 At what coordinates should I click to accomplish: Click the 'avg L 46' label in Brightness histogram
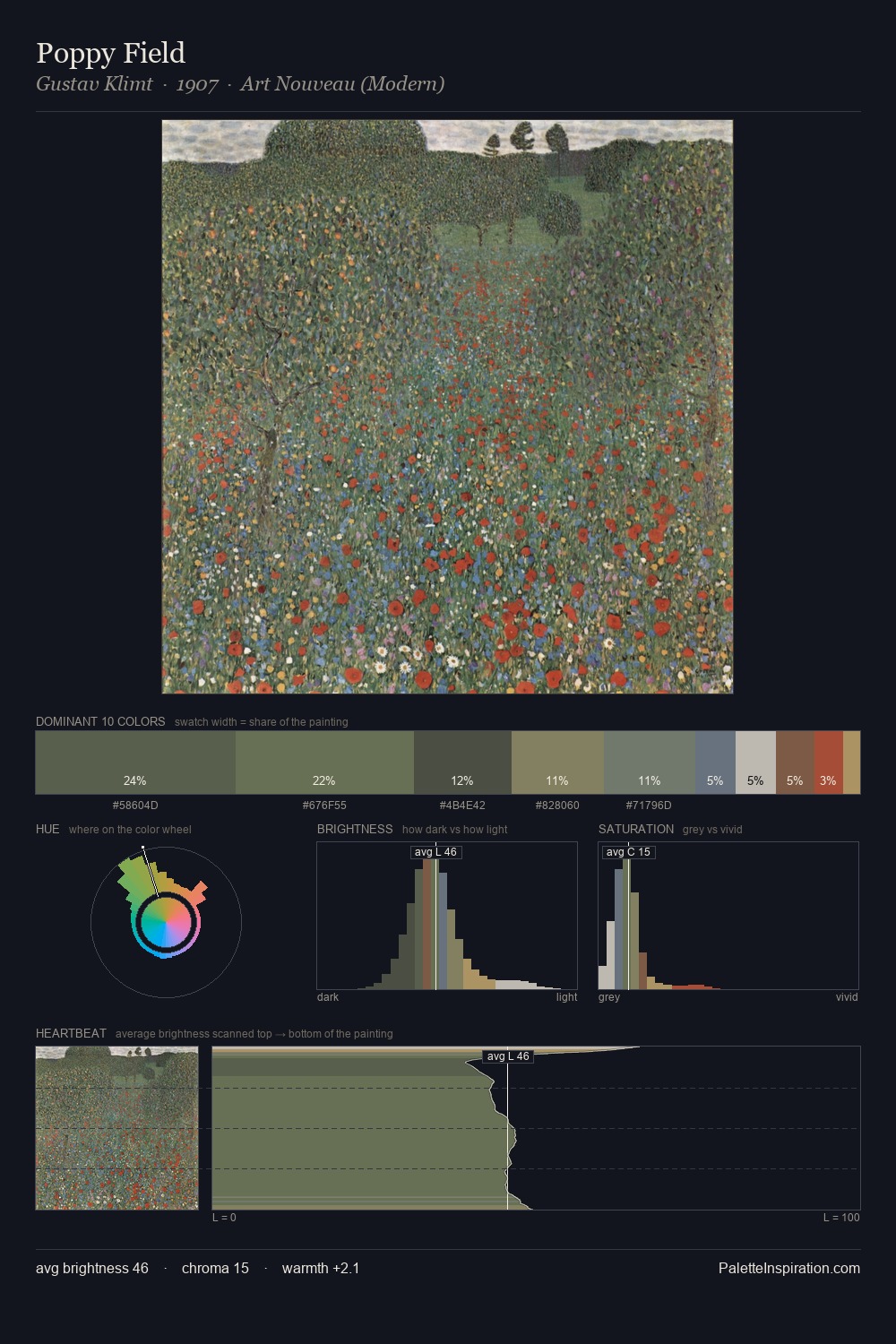coord(435,852)
